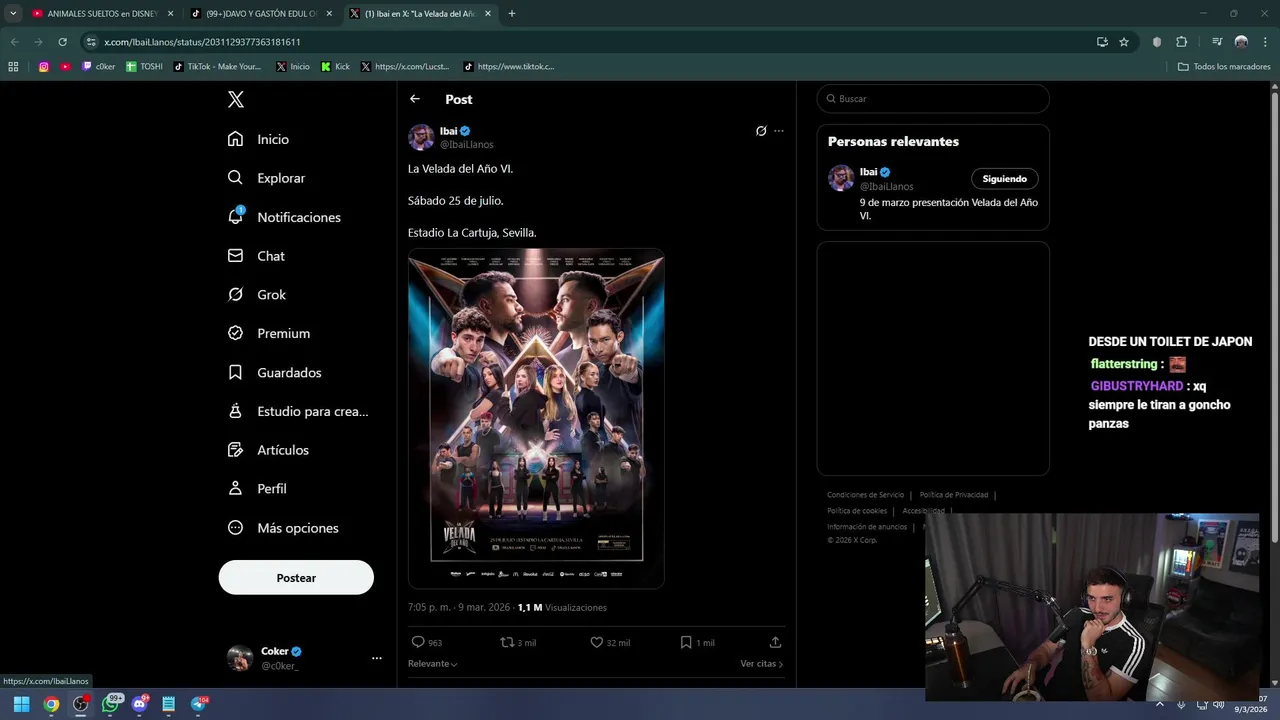Open Chat in X sidebar

click(257, 256)
